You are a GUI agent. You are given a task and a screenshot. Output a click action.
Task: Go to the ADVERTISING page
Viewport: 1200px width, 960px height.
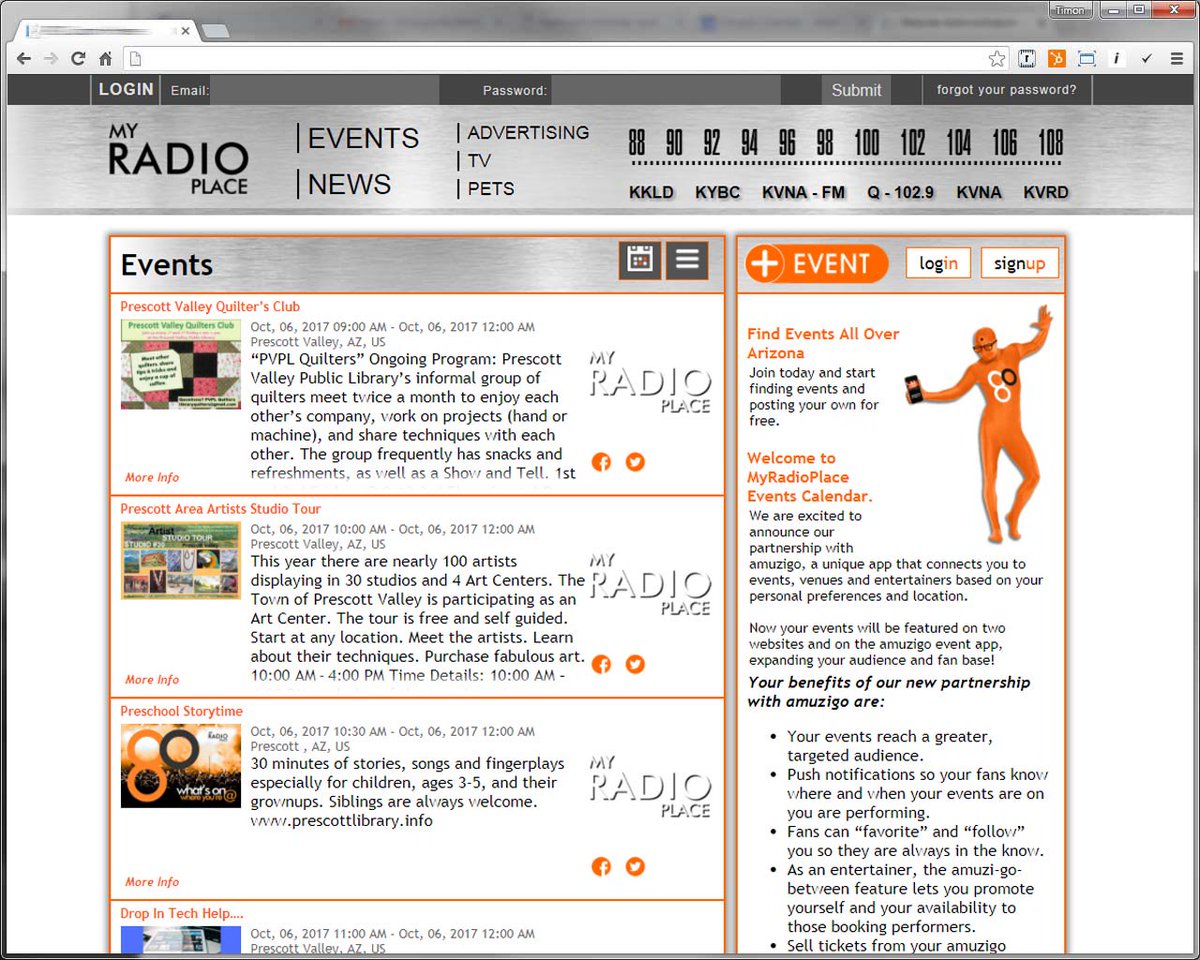[x=528, y=132]
